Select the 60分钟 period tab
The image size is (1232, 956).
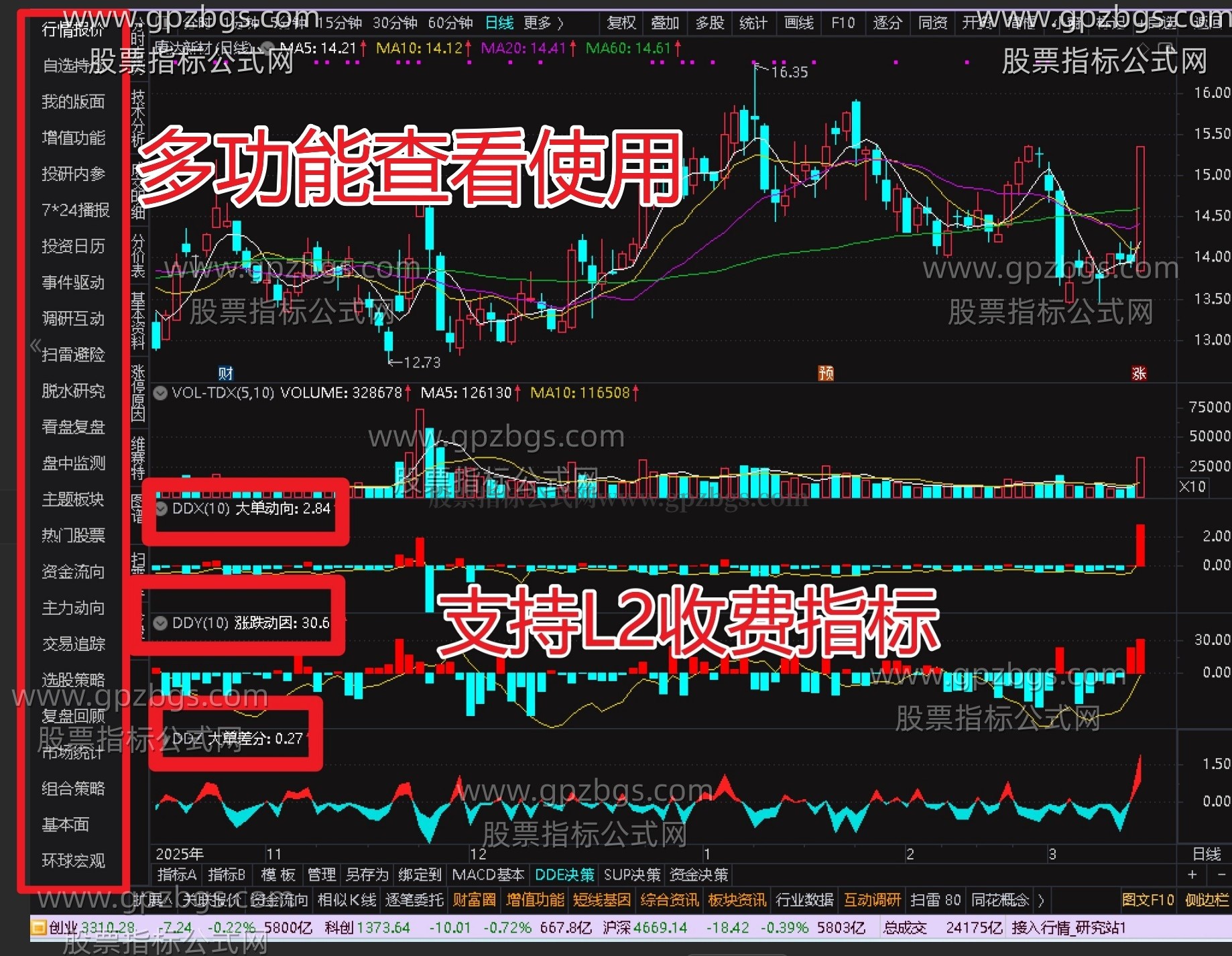(x=450, y=23)
